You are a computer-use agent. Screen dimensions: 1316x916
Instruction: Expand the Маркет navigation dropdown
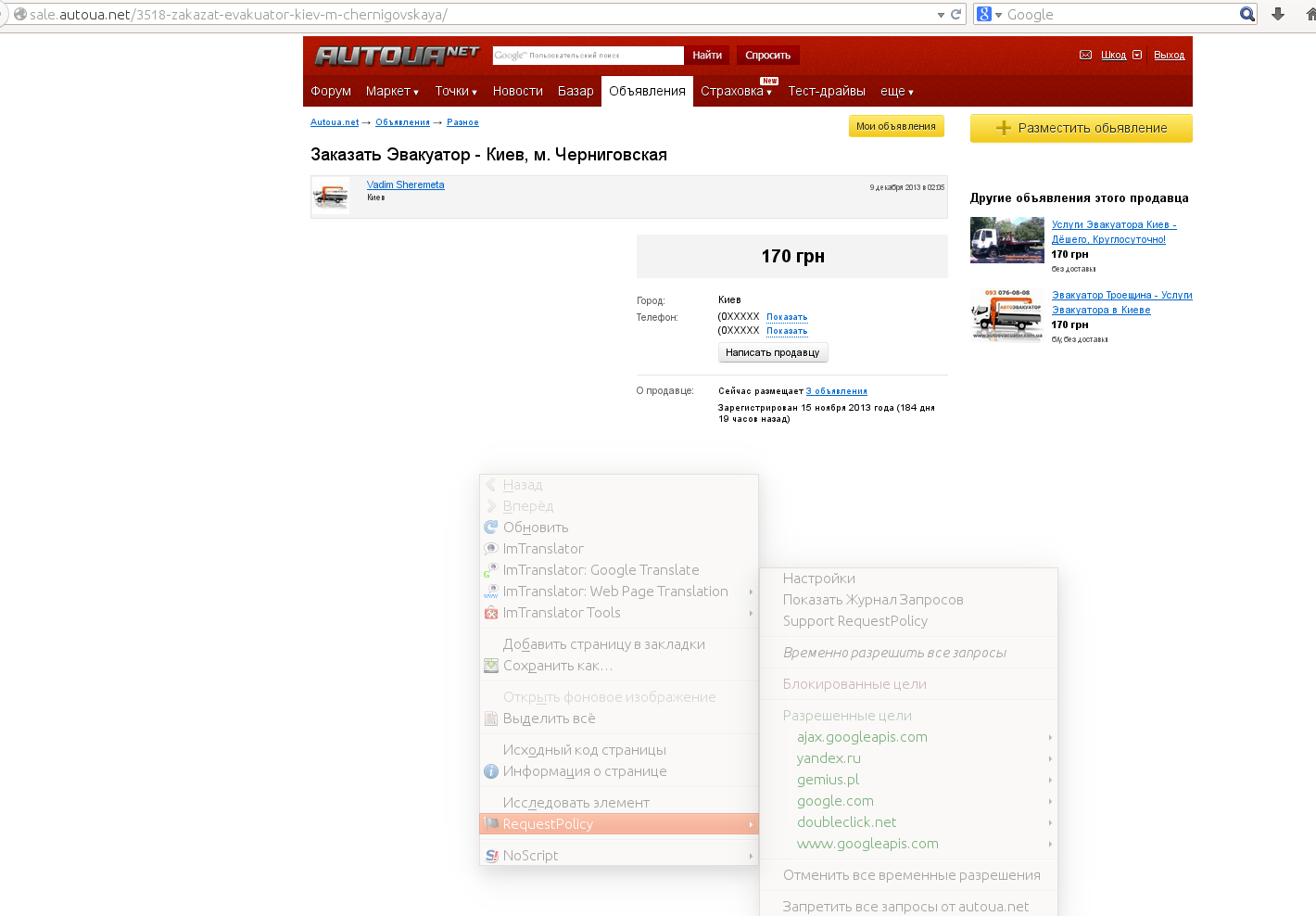pyautogui.click(x=392, y=91)
